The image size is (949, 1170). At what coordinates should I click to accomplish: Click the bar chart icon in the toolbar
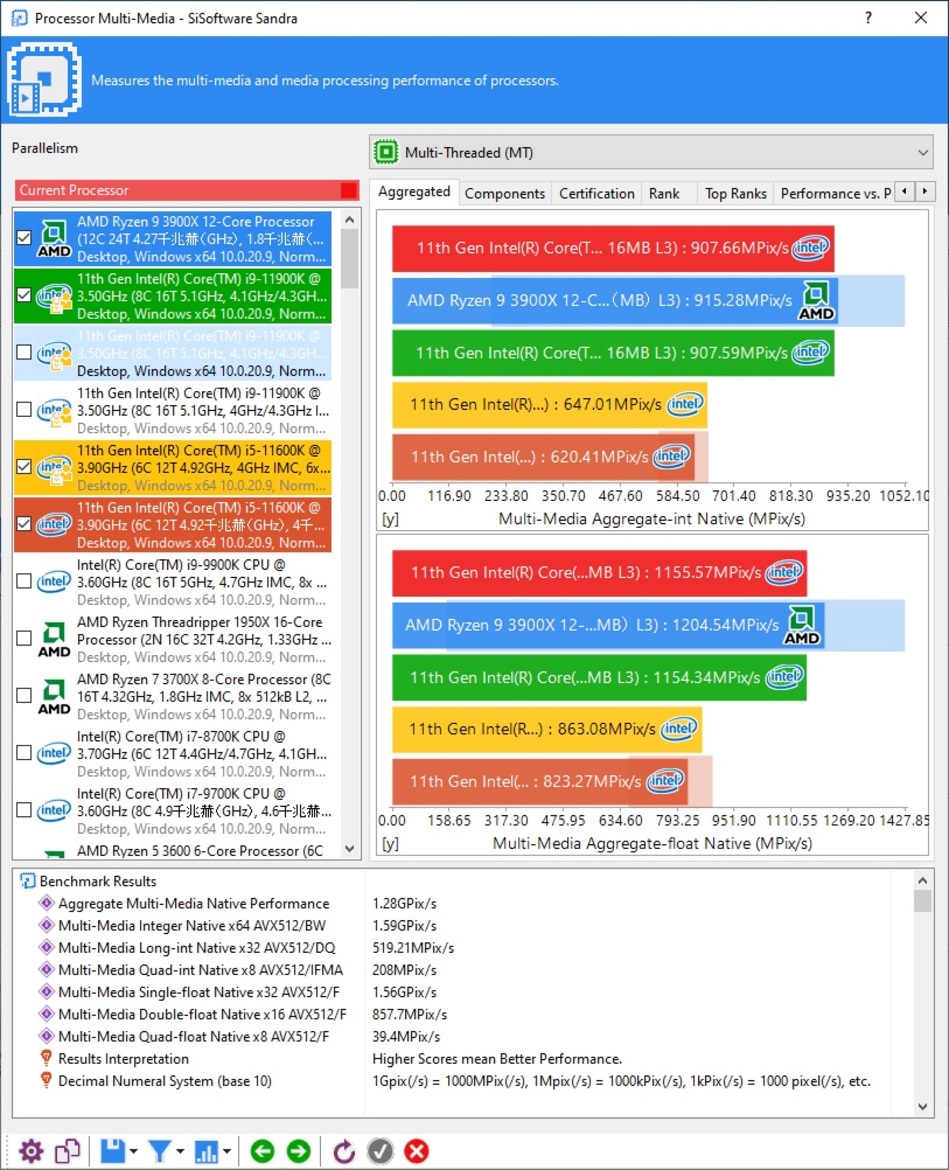pos(206,1151)
